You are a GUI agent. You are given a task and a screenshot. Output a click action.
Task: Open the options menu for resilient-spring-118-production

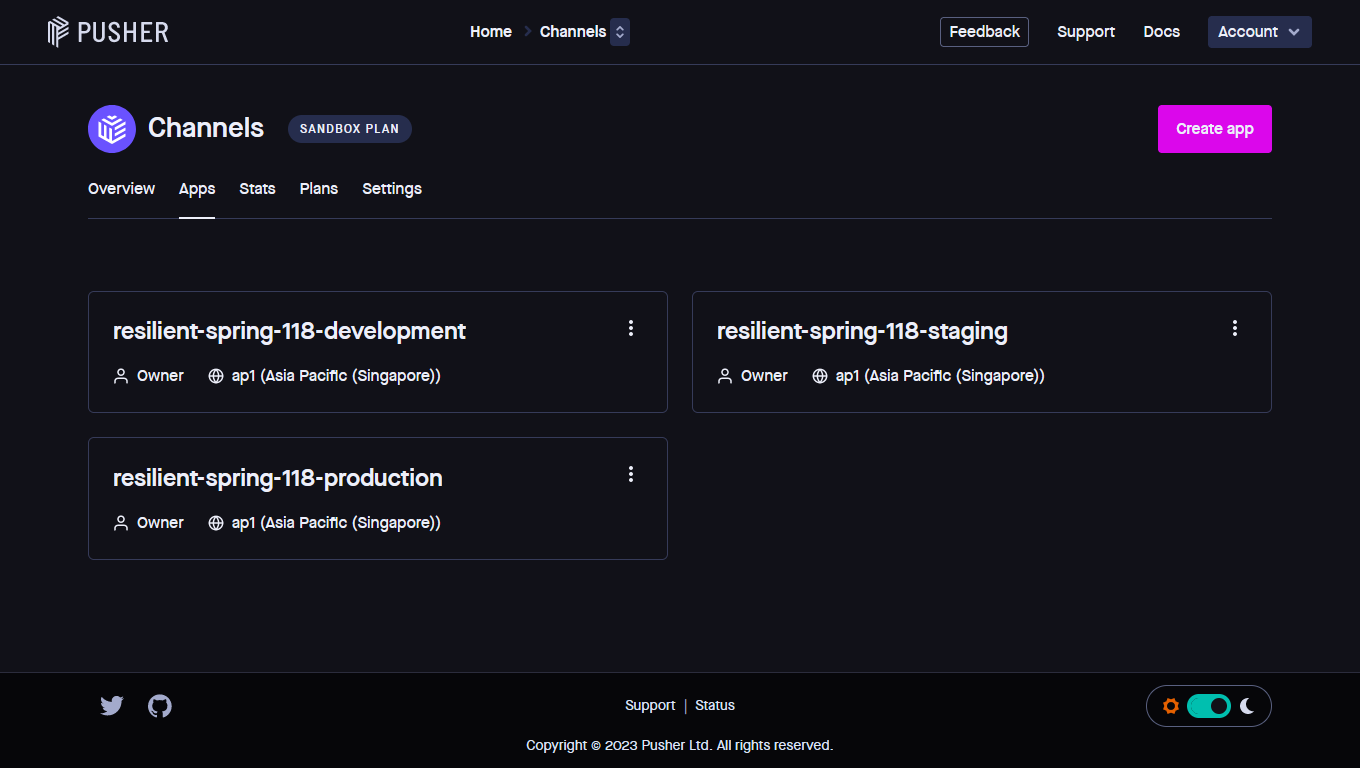coord(631,474)
